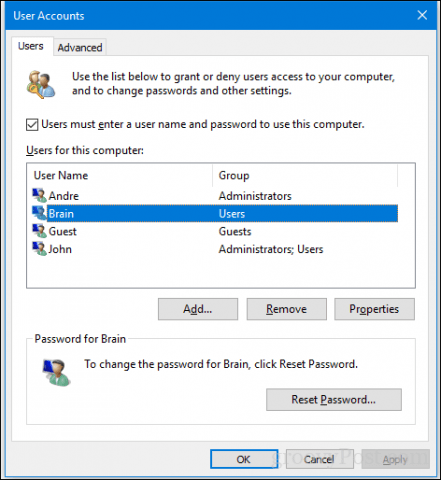Open the Add user dialog

click(198, 309)
